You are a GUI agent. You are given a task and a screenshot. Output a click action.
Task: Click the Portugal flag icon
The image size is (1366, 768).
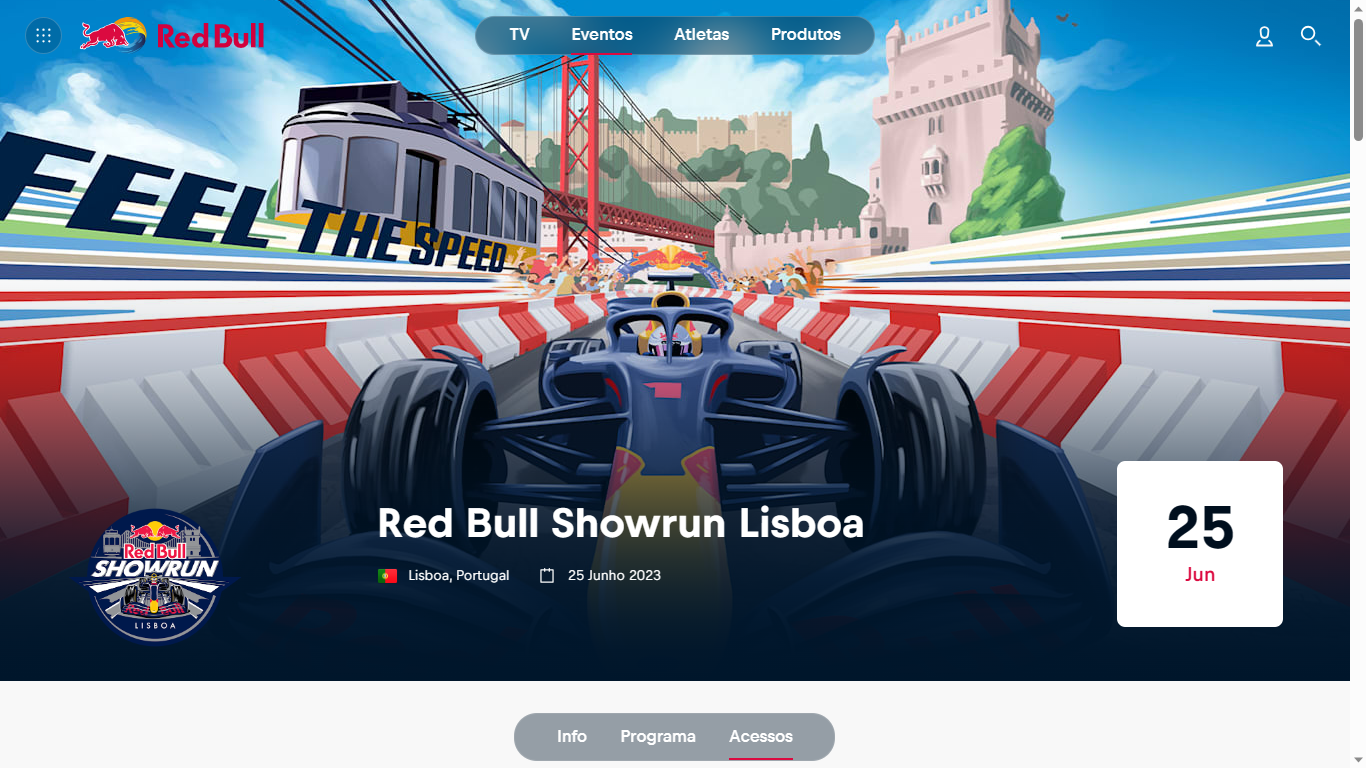point(388,576)
